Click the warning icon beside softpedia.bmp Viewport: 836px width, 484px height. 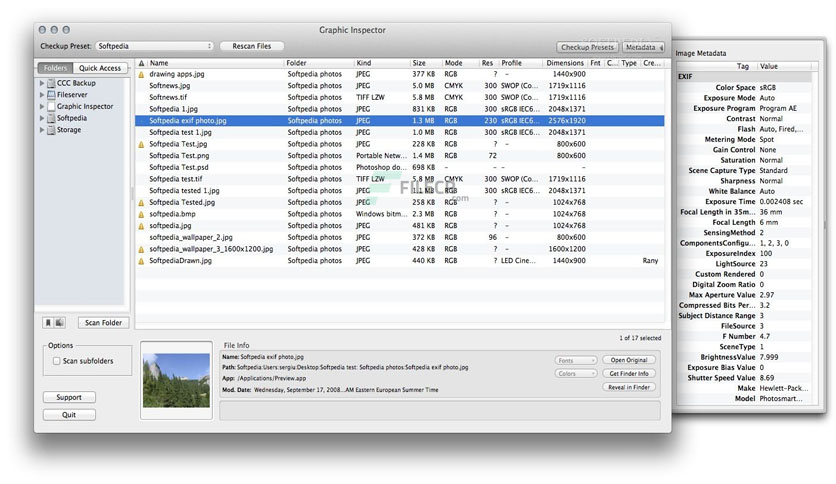[141, 214]
